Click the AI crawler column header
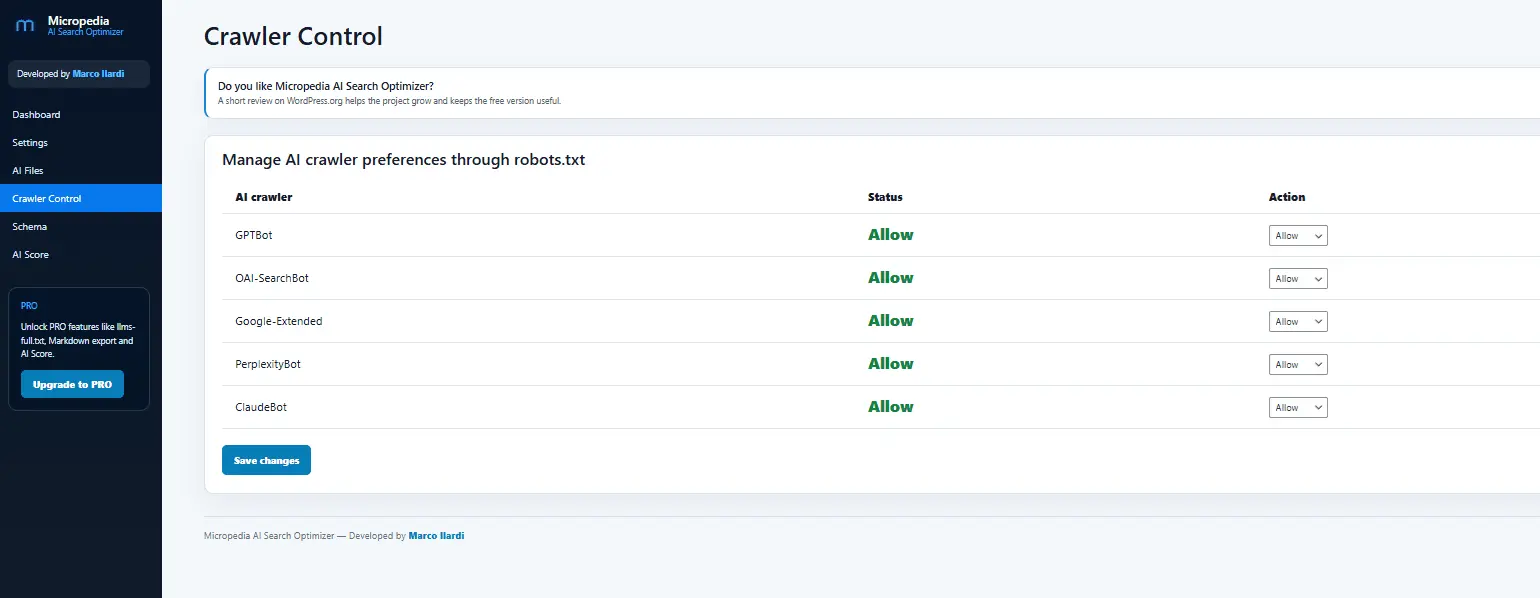 (x=264, y=197)
